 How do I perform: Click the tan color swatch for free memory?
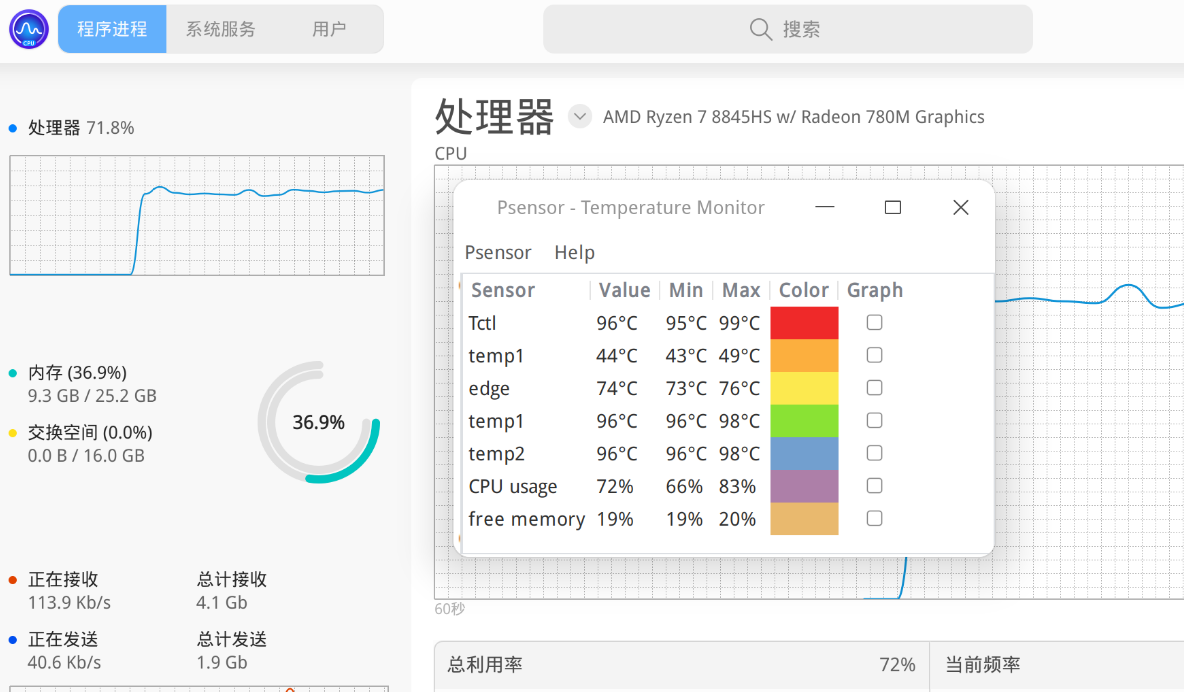pos(804,518)
